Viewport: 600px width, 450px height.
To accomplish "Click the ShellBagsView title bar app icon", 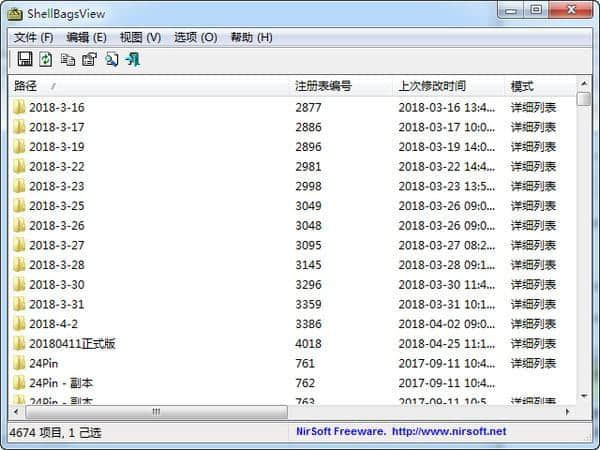I will (x=15, y=14).
